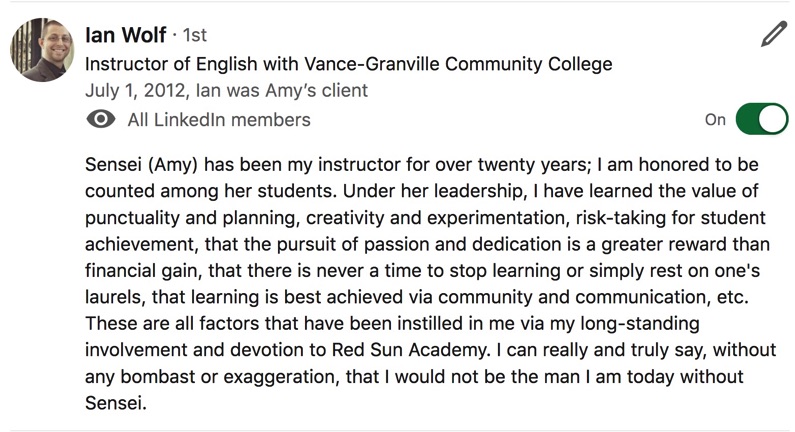Click the pencil edit icon
The height and width of the screenshot is (432, 795).
[x=774, y=34]
